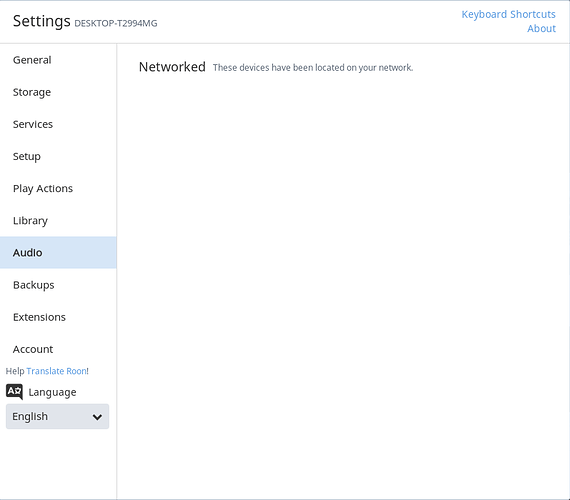Image resolution: width=570 pixels, height=500 pixels.
Task: Switch to the Storage settings tab
Action: [58, 92]
